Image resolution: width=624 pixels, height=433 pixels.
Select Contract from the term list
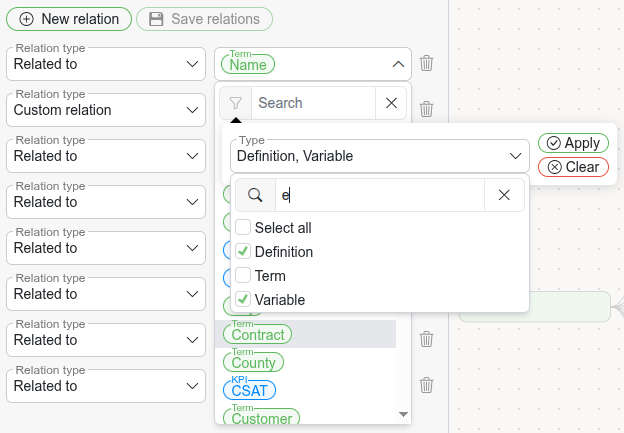tap(258, 335)
